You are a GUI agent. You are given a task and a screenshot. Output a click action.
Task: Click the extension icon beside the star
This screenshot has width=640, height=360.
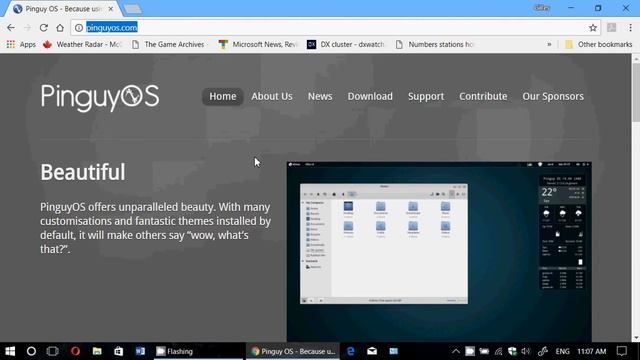tap(611, 28)
